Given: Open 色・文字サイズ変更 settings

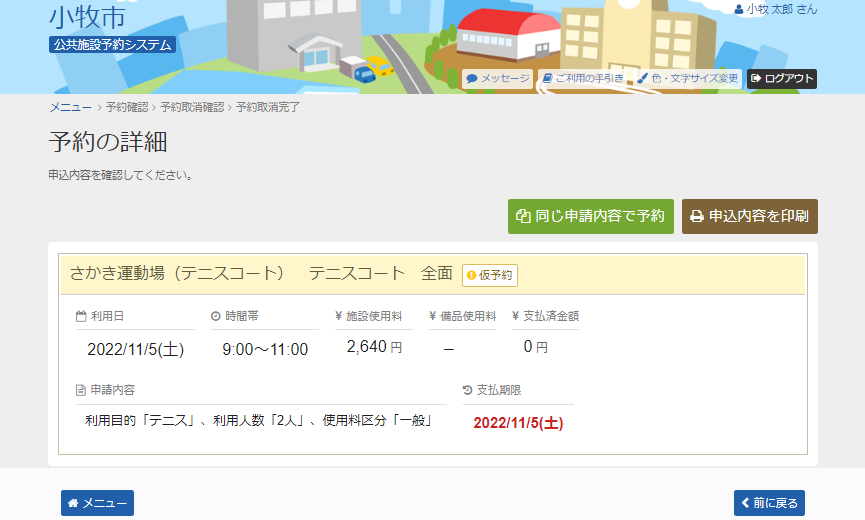Looking at the screenshot, I should click(x=687, y=78).
